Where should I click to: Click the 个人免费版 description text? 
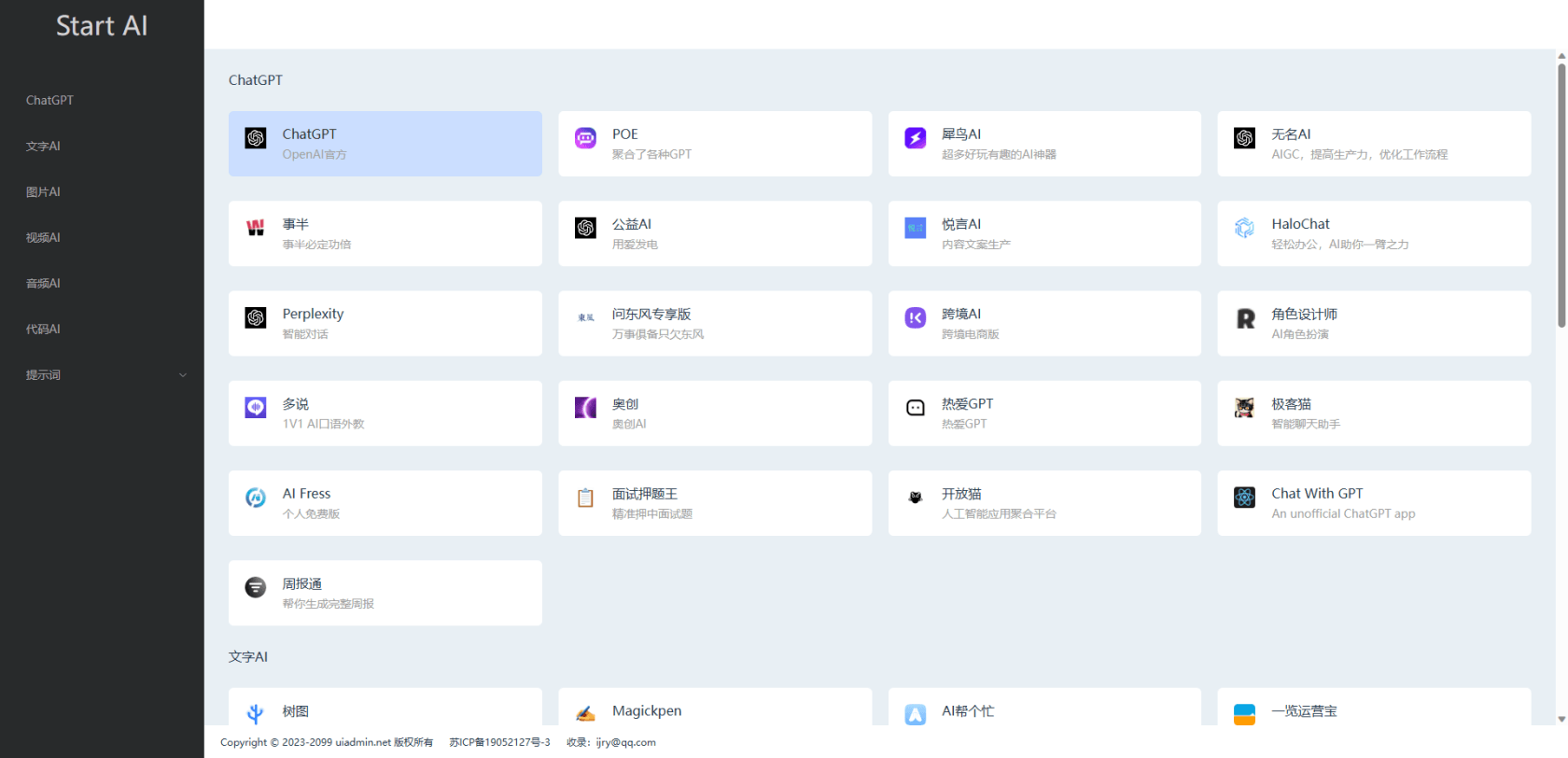(312, 513)
